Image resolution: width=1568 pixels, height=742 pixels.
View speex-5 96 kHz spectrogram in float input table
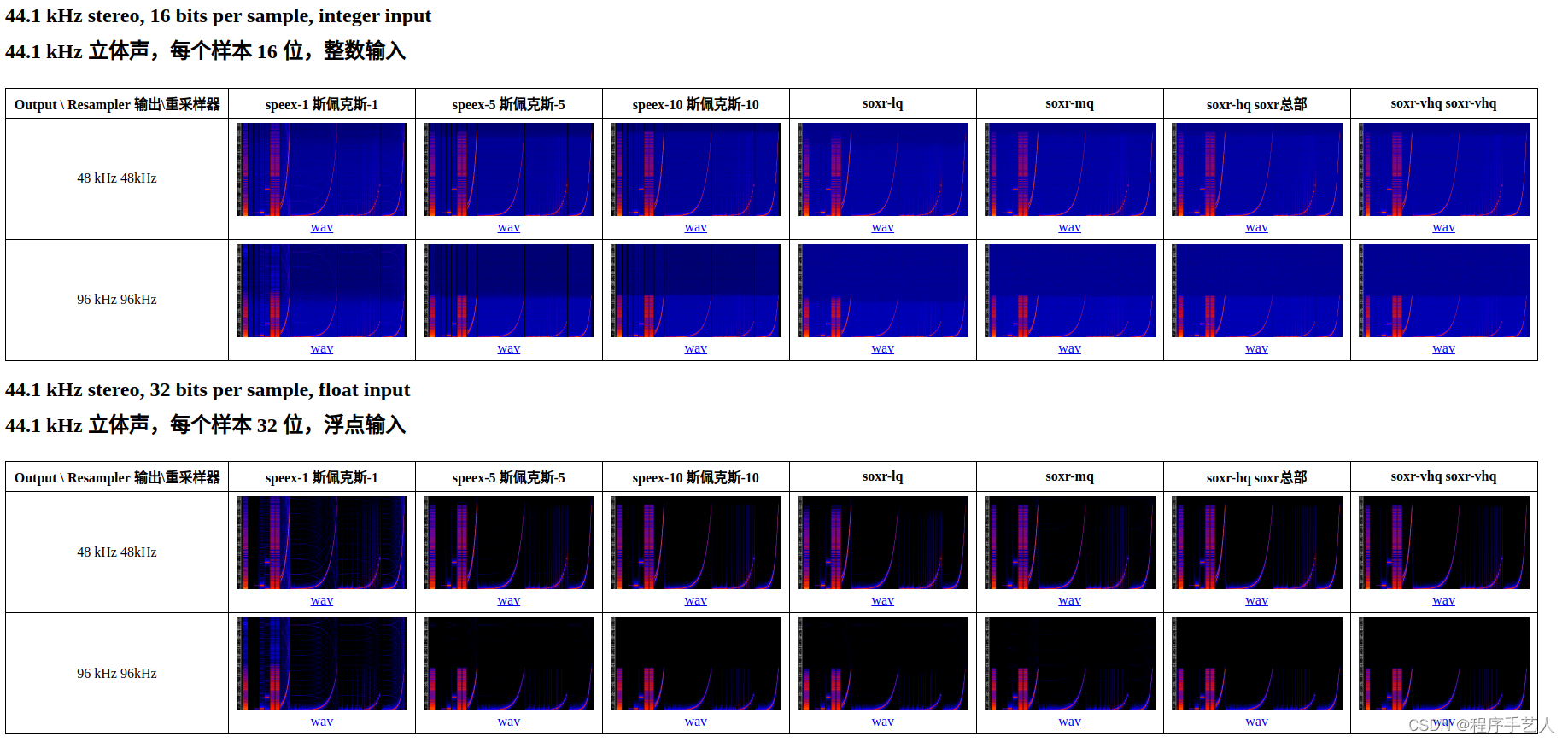509,663
